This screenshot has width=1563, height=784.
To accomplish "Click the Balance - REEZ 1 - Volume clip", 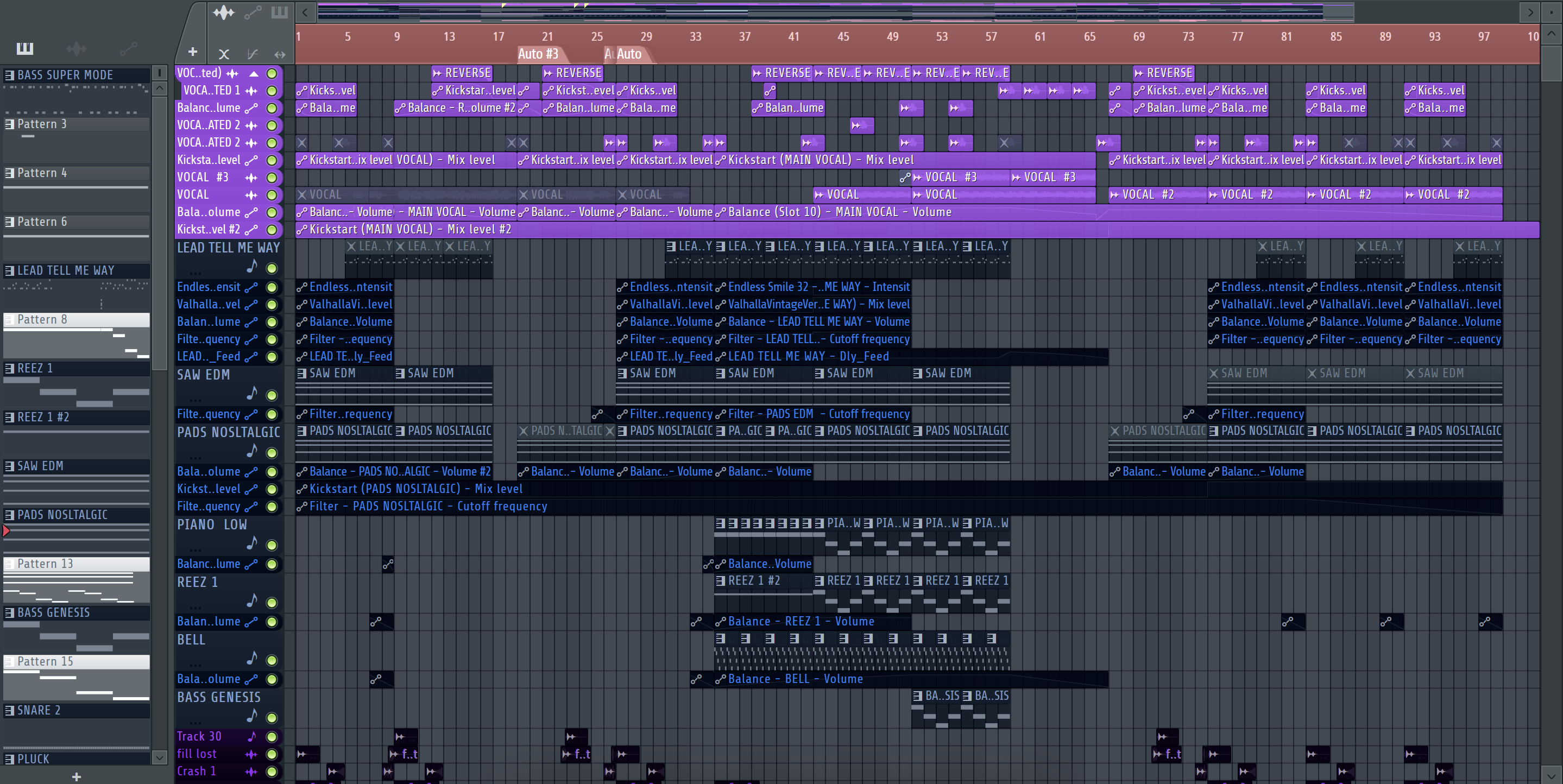I will point(813,621).
